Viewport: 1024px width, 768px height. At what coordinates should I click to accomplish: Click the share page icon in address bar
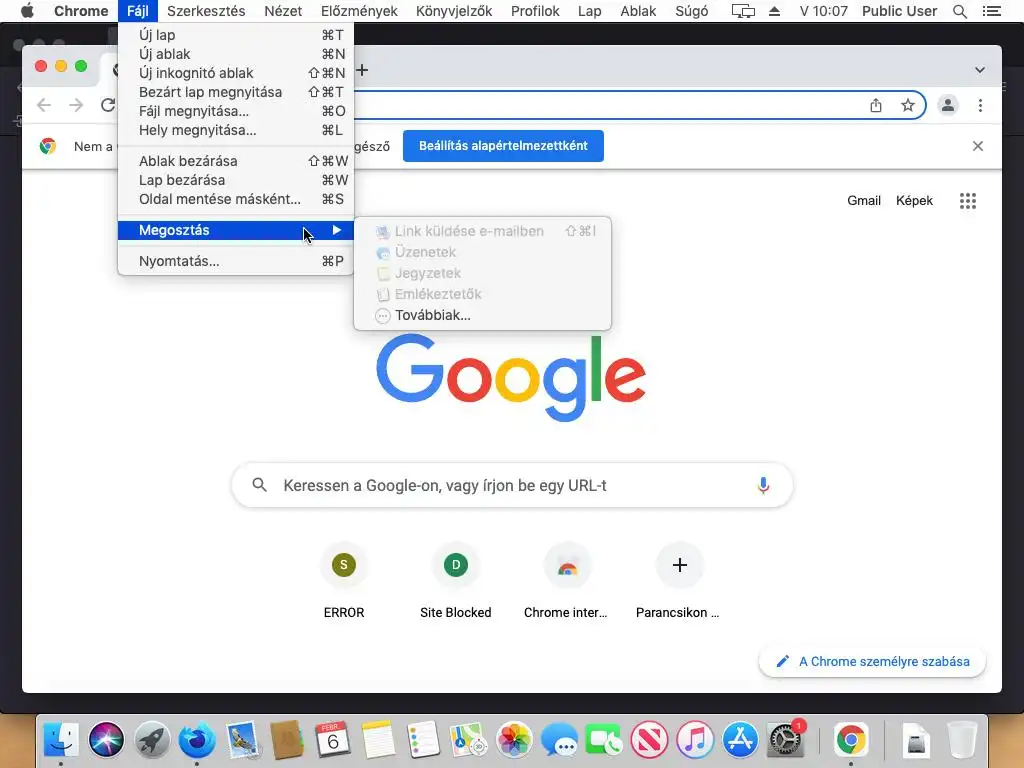pyautogui.click(x=876, y=105)
